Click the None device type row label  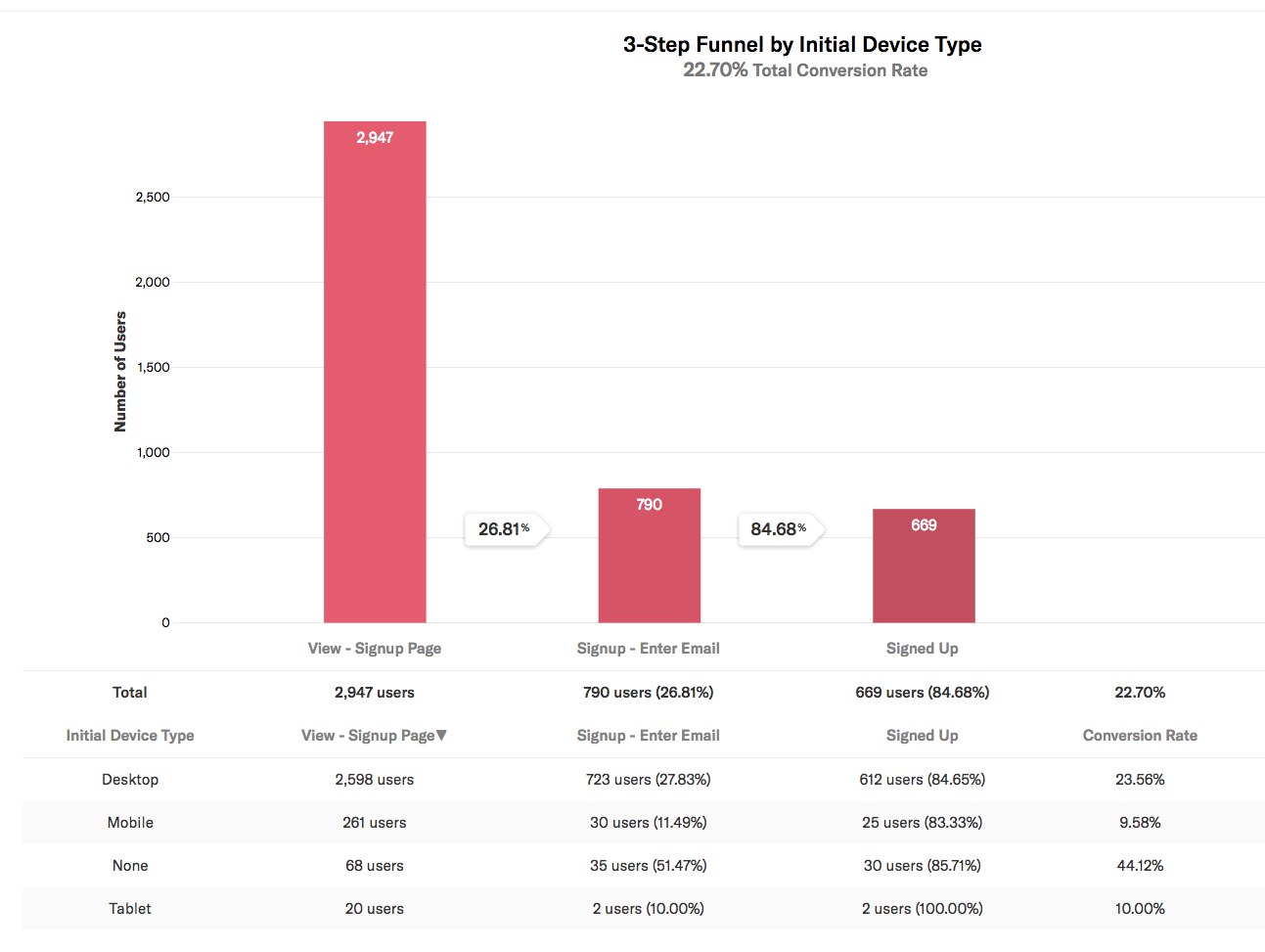coord(130,866)
